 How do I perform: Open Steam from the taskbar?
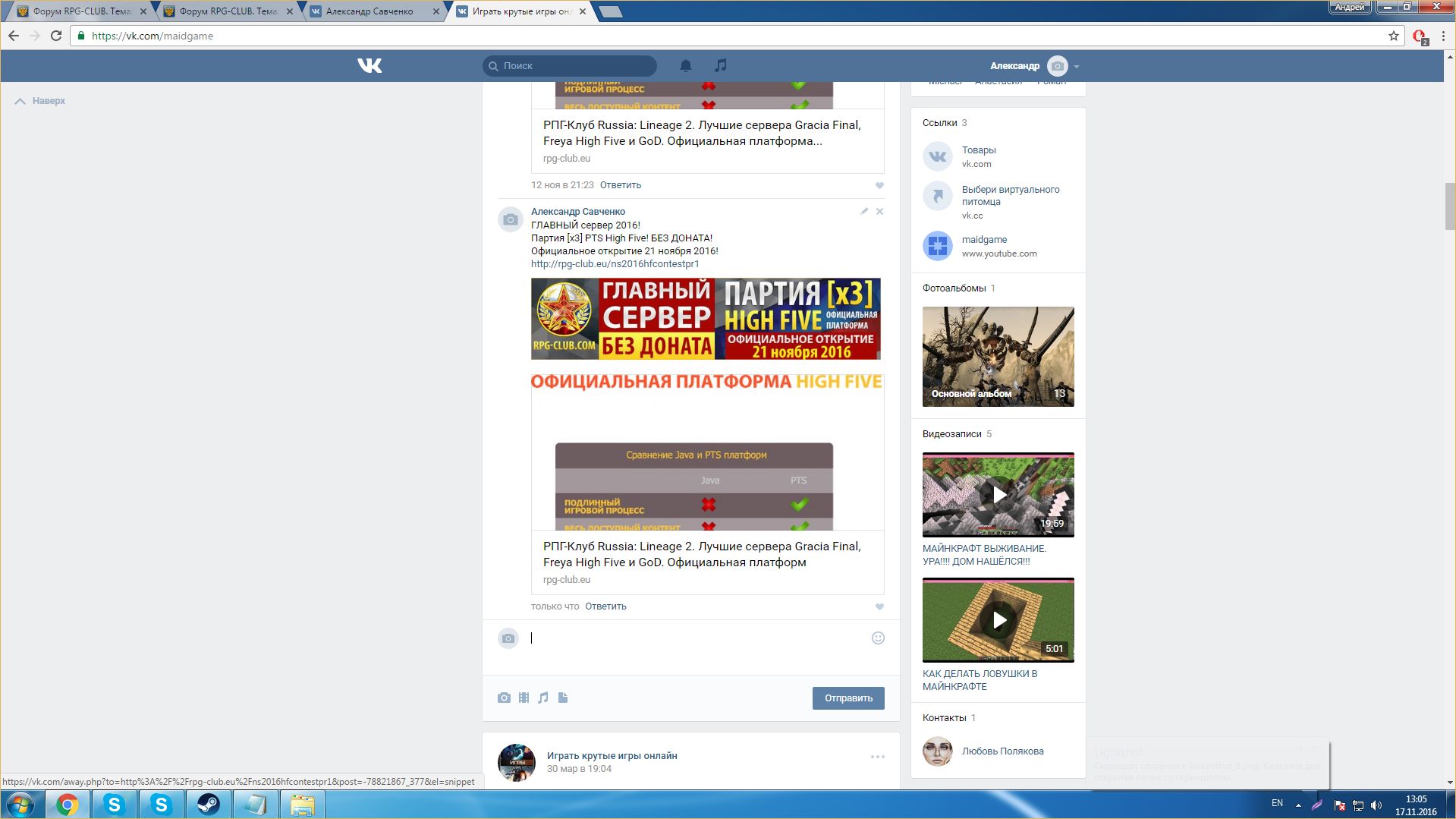click(209, 805)
